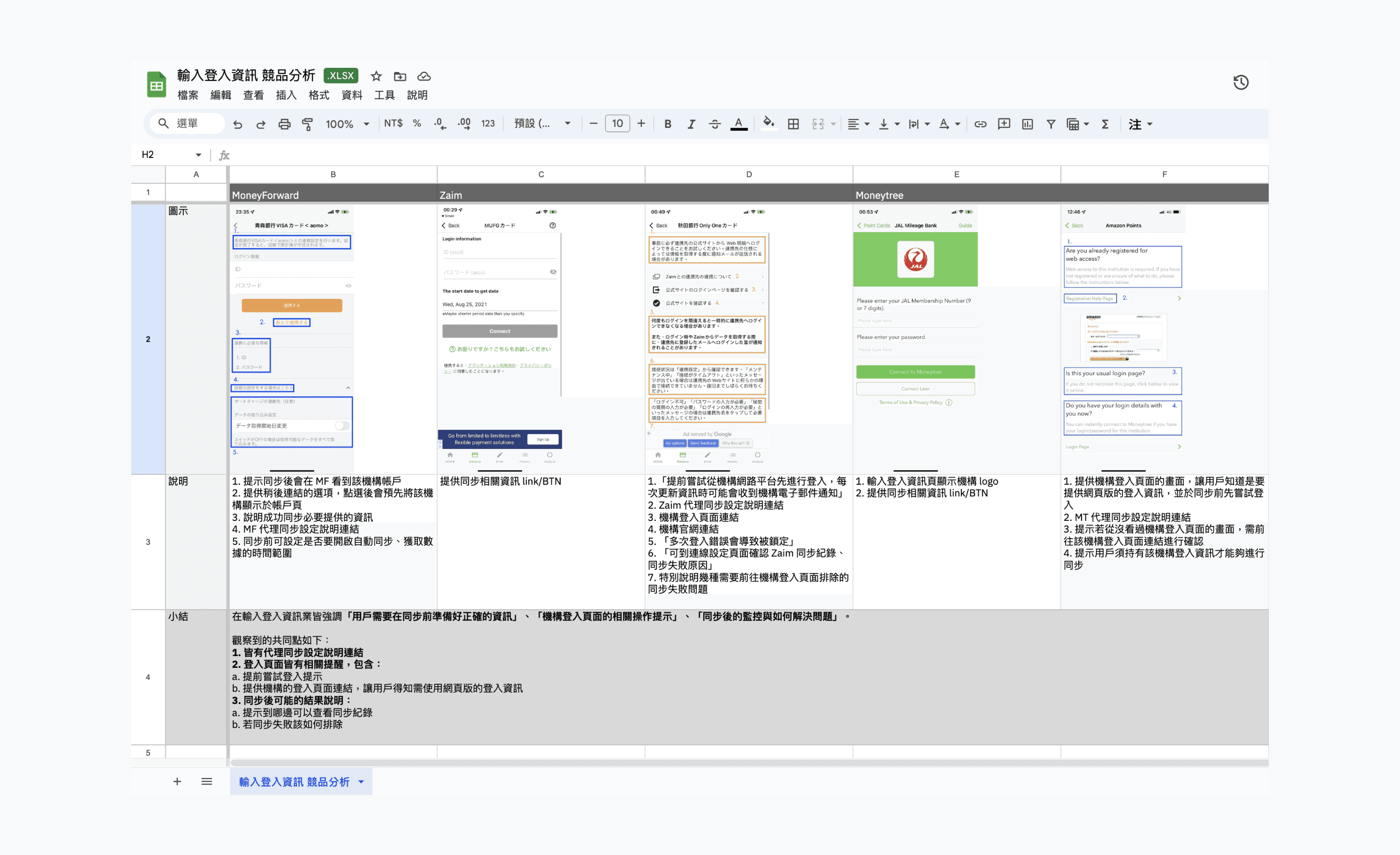Click the borders grid icon

(x=793, y=124)
